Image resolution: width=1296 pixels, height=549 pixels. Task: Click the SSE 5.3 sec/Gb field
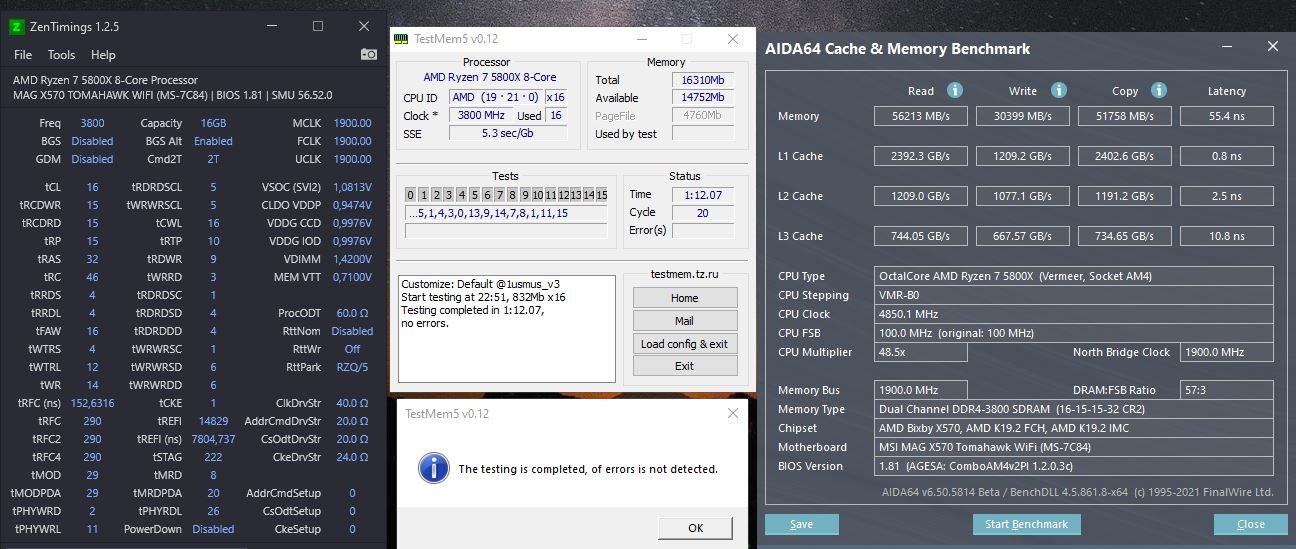[x=507, y=133]
